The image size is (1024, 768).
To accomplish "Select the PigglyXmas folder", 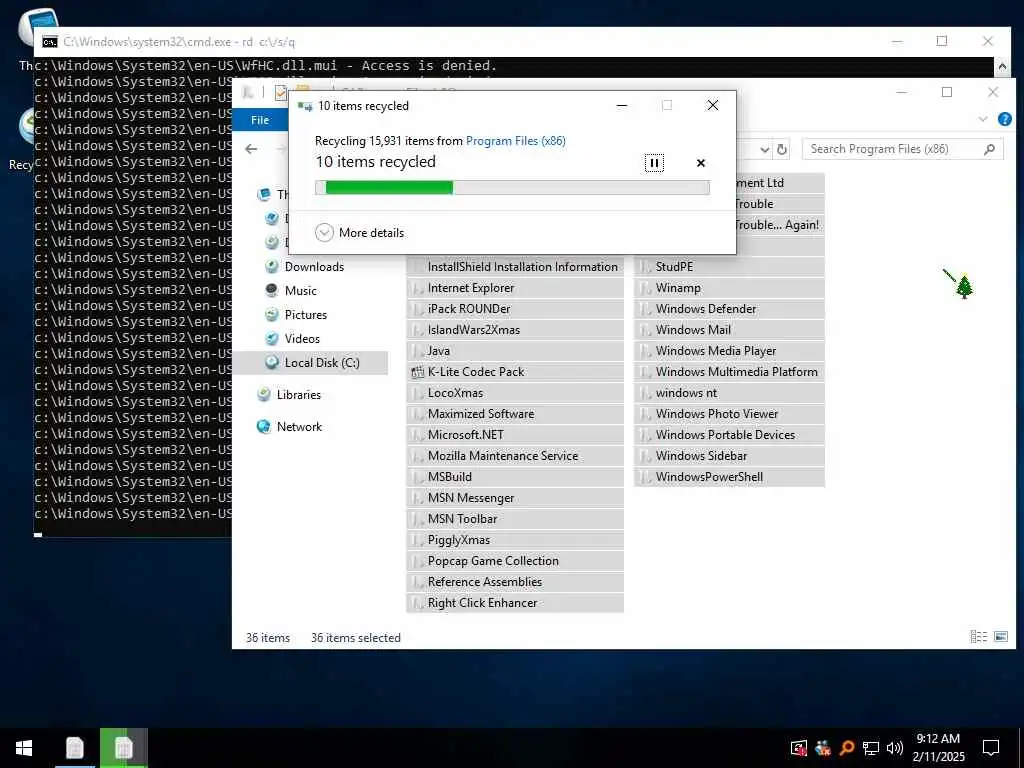I will point(515,539).
